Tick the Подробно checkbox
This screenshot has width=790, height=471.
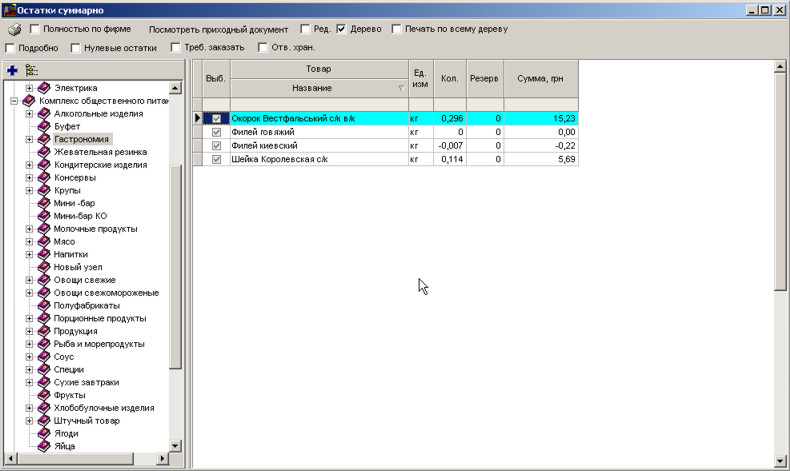[10, 47]
